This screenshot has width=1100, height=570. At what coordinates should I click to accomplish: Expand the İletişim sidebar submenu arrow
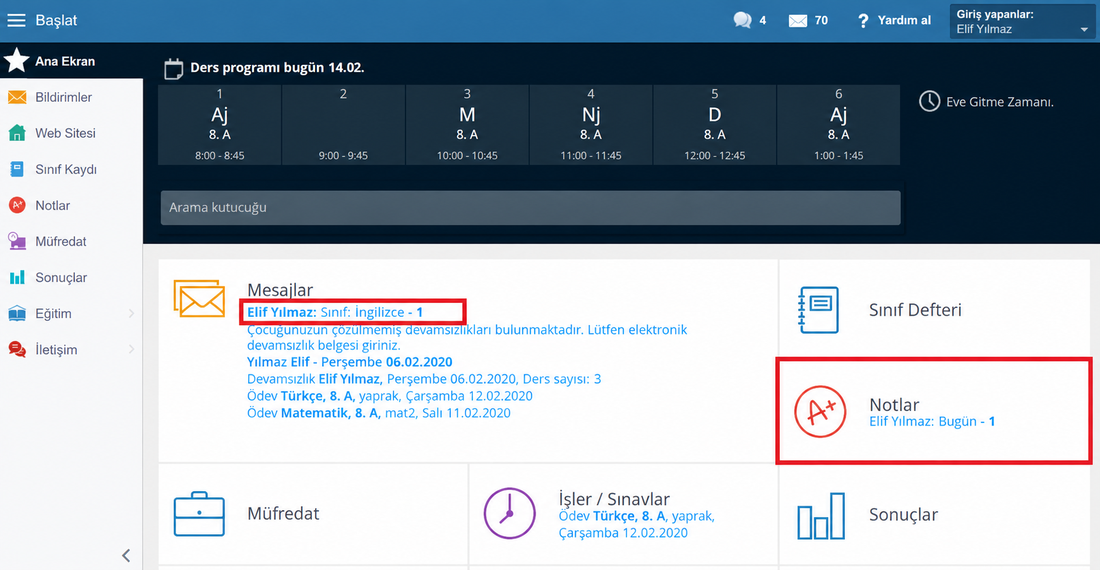pyautogui.click(x=131, y=349)
